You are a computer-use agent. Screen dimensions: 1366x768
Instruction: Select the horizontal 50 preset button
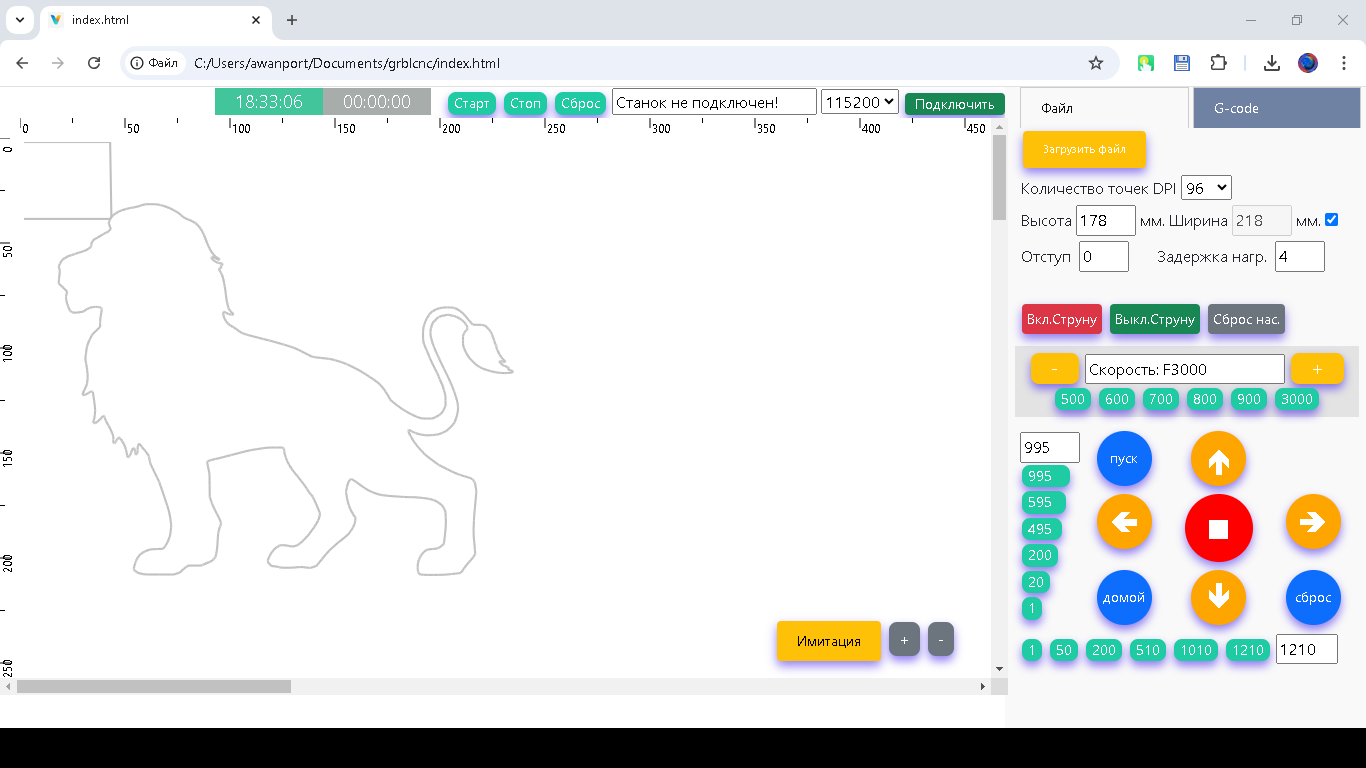pos(1064,650)
